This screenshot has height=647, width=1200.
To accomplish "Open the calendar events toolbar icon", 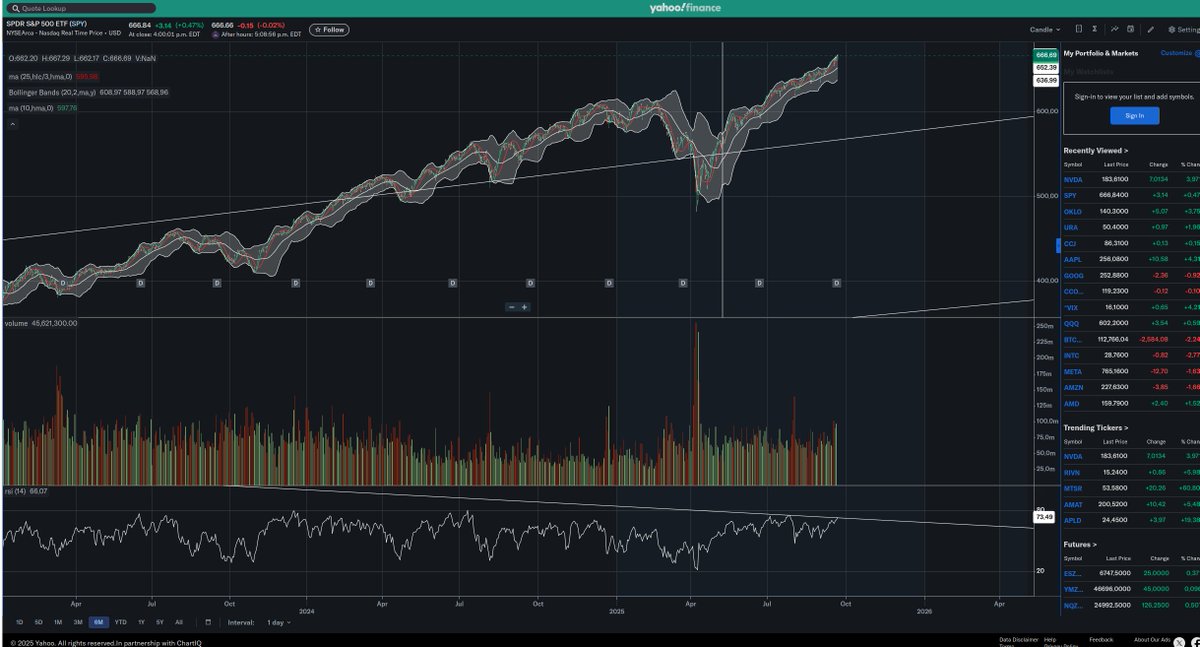I will (x=1130, y=29).
